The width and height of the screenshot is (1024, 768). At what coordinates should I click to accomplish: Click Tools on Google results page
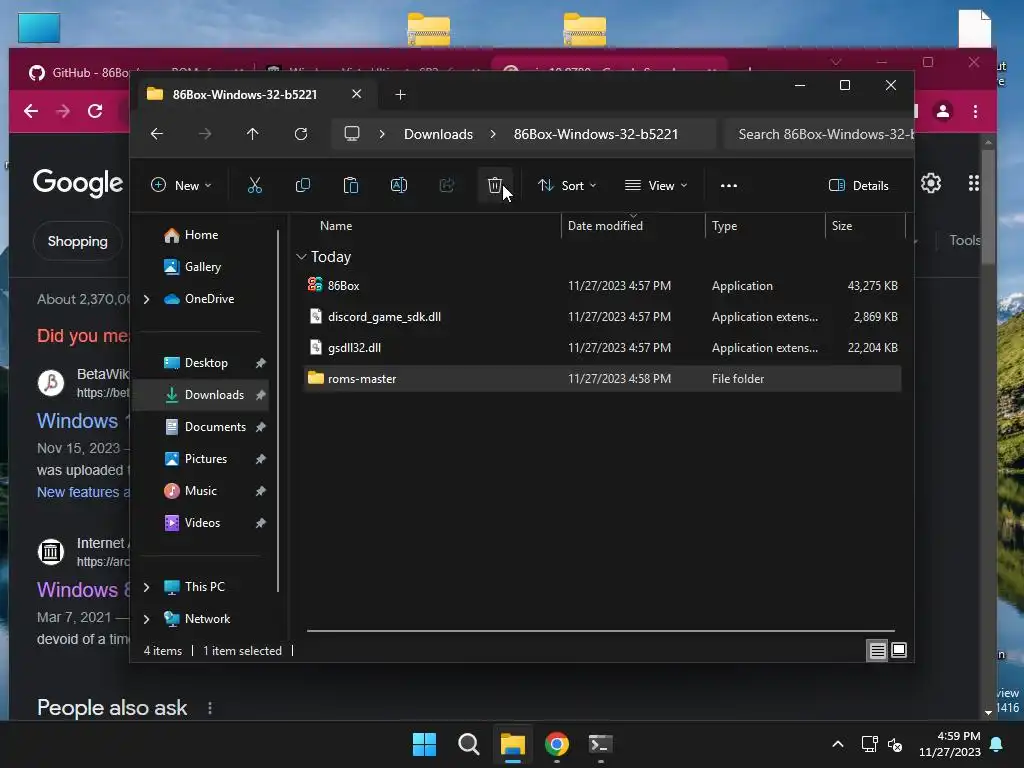coord(964,240)
